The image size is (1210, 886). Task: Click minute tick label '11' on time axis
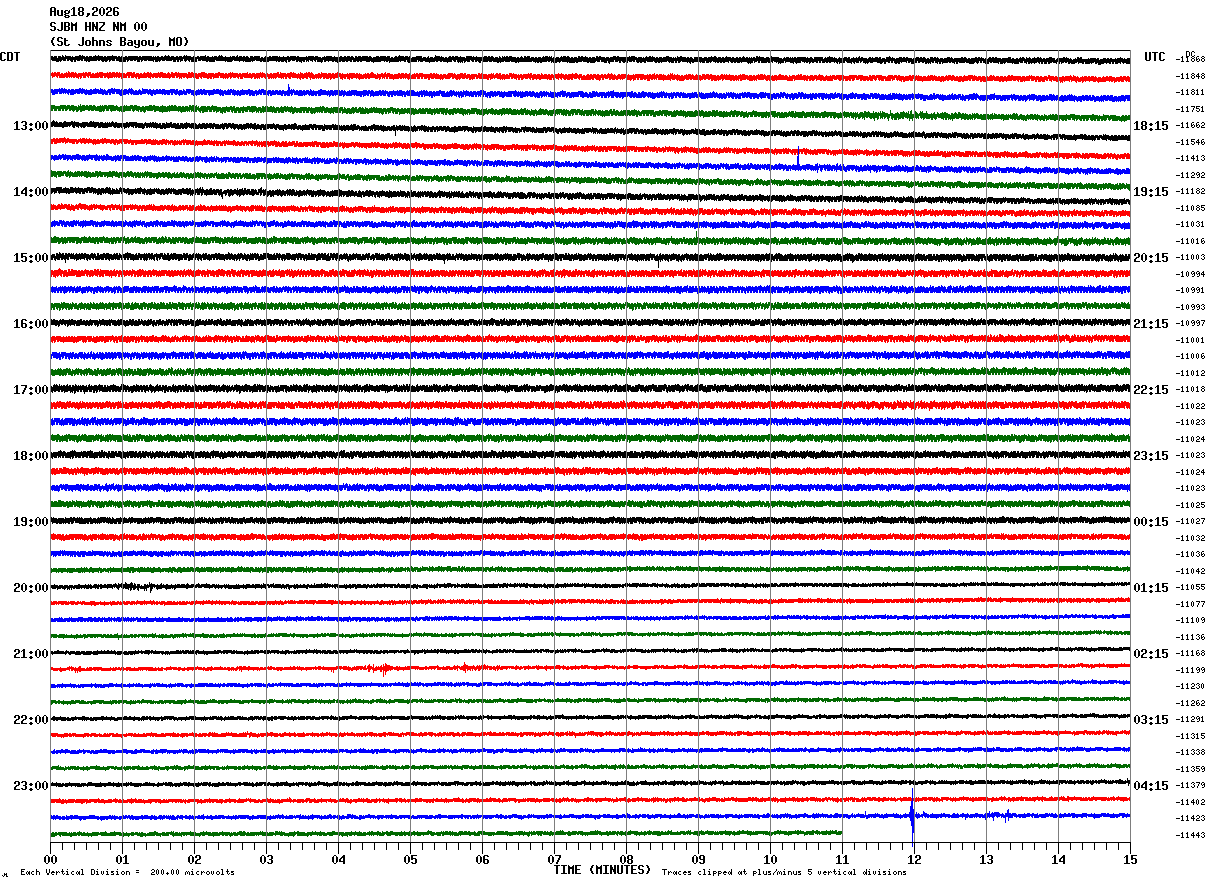click(x=842, y=859)
